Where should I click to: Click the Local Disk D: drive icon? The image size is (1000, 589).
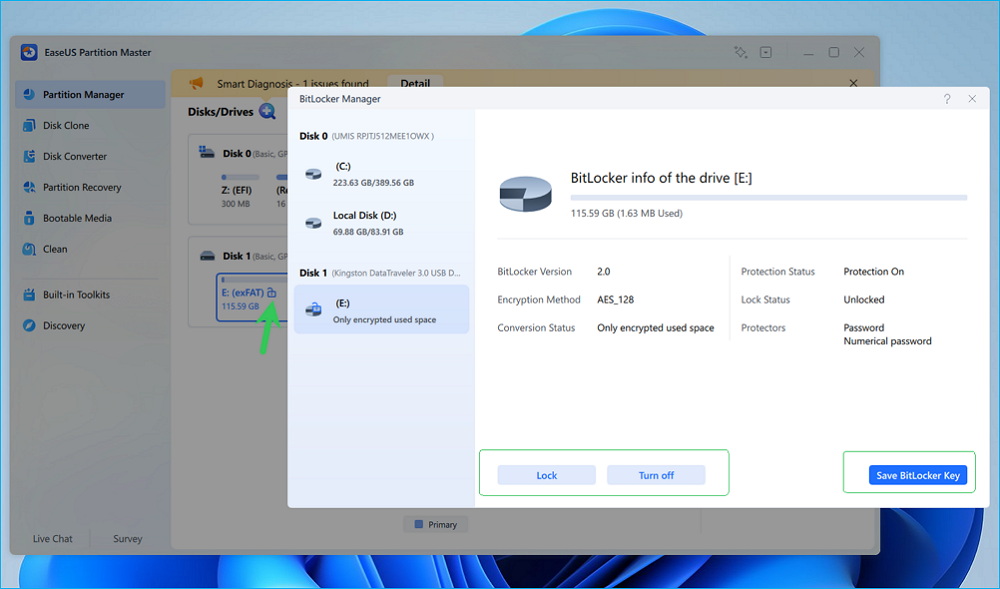point(313,223)
